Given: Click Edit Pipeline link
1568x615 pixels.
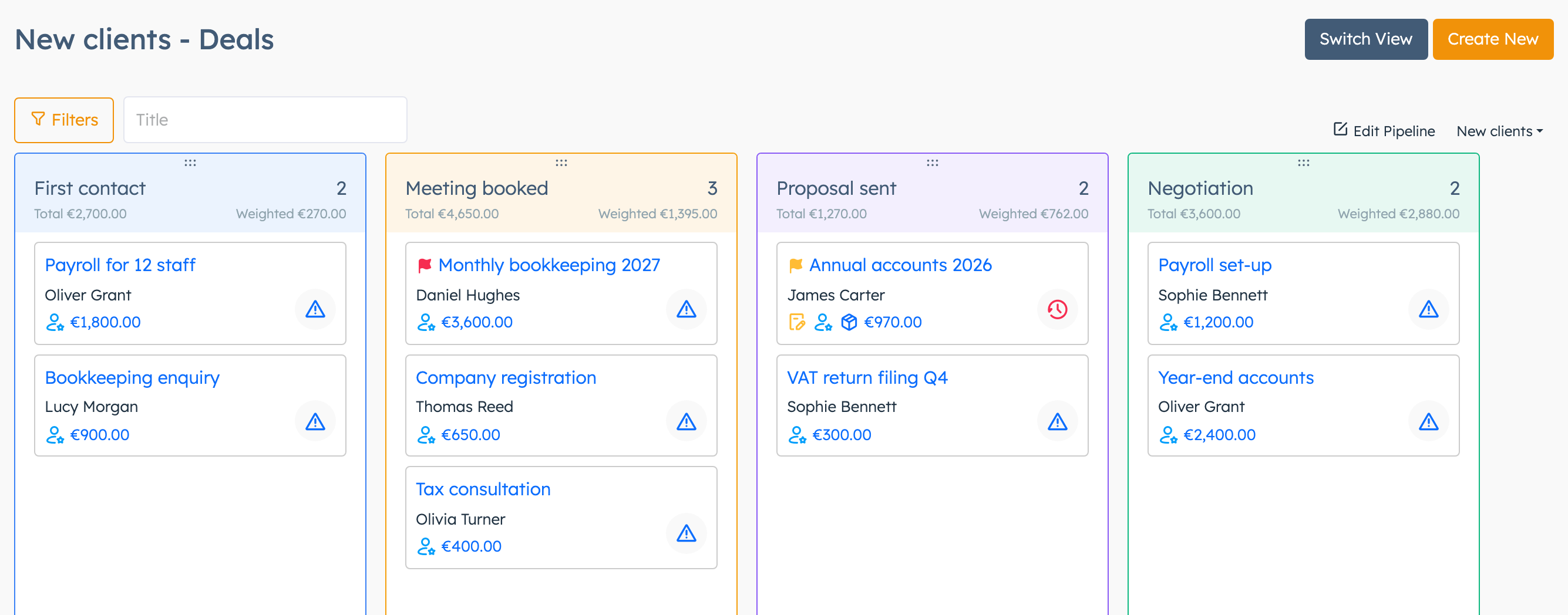Looking at the screenshot, I should click(1384, 130).
